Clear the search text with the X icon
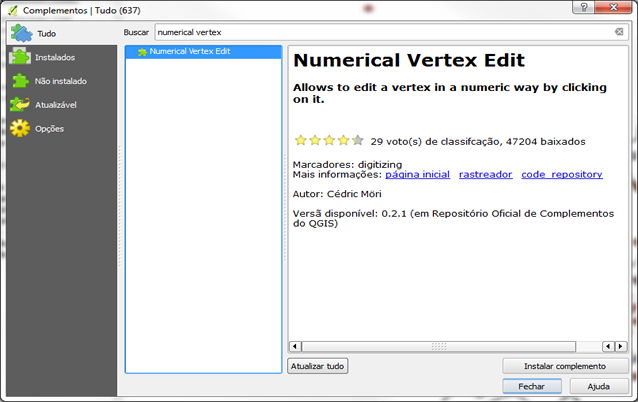 coord(618,32)
